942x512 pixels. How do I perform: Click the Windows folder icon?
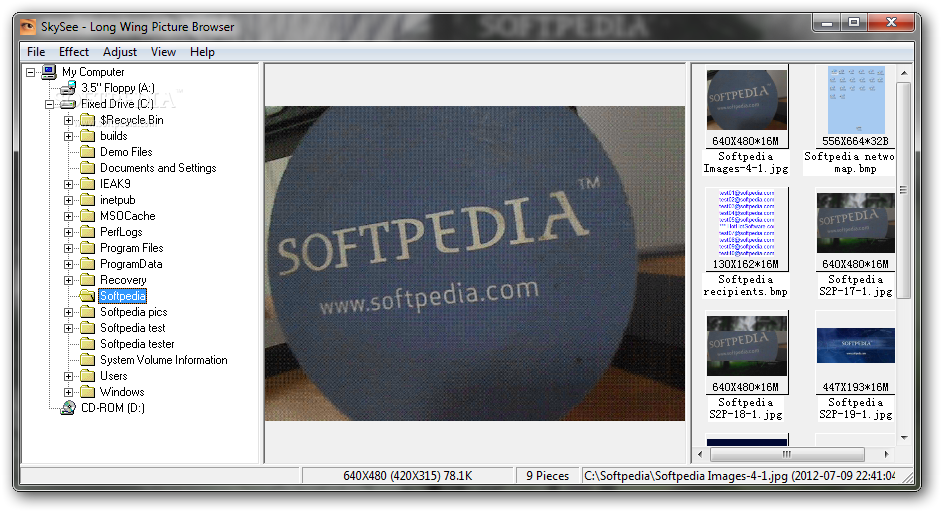88,392
